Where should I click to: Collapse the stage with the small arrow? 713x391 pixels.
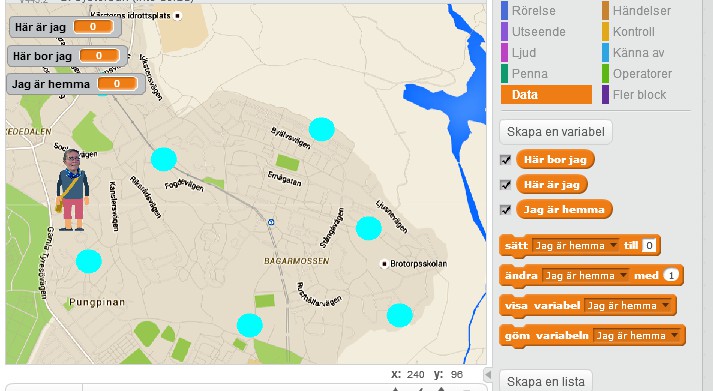(x=487, y=375)
